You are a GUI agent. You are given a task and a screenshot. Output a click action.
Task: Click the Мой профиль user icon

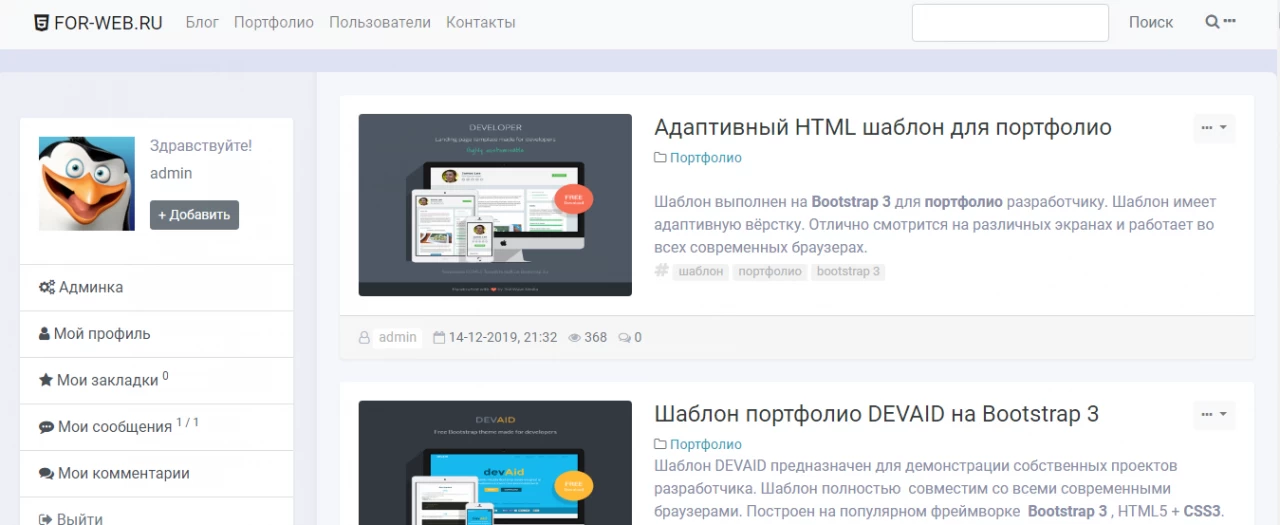(x=44, y=334)
